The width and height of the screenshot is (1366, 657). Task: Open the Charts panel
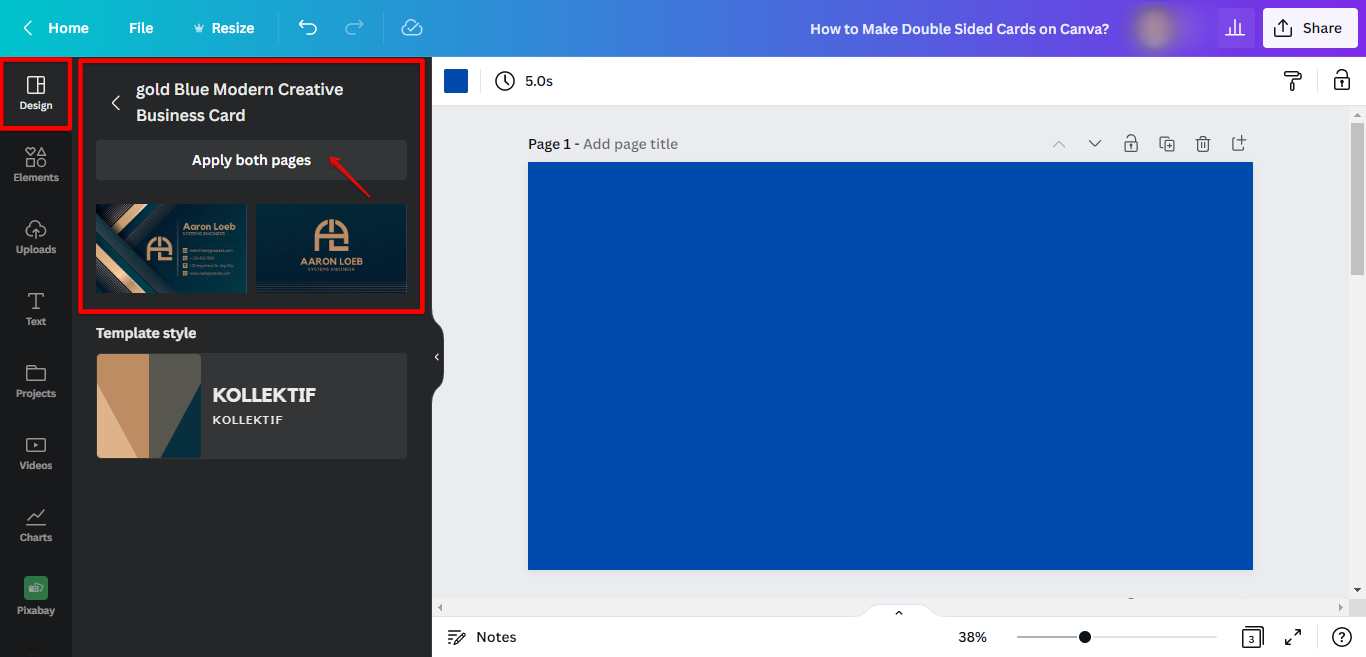(x=36, y=523)
